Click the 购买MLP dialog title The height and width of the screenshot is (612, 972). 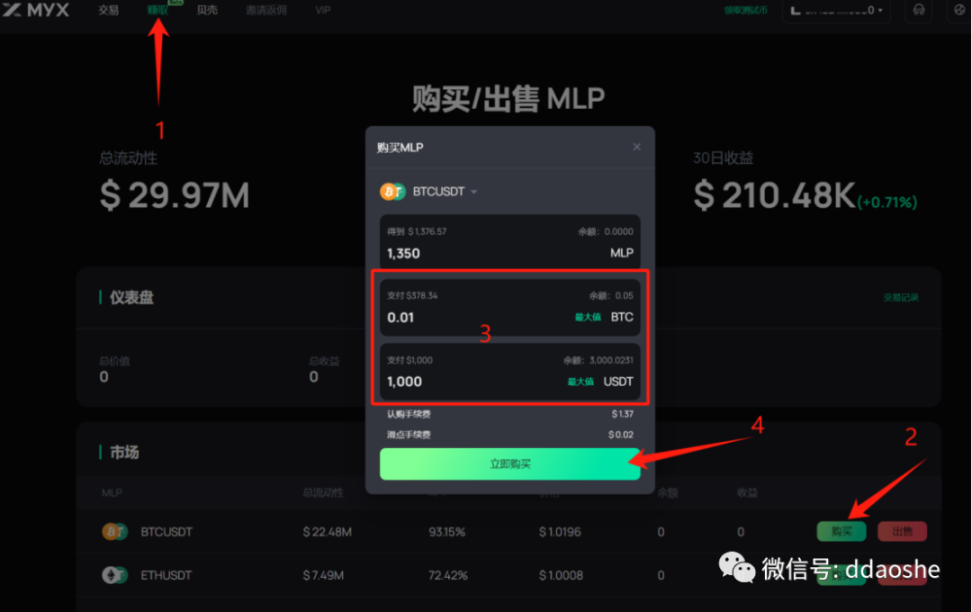(400, 148)
